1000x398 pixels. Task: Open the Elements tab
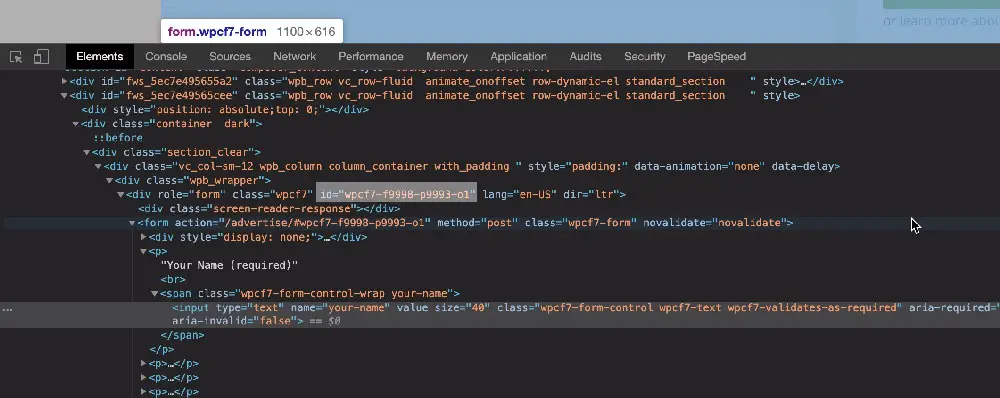pyautogui.click(x=99, y=57)
